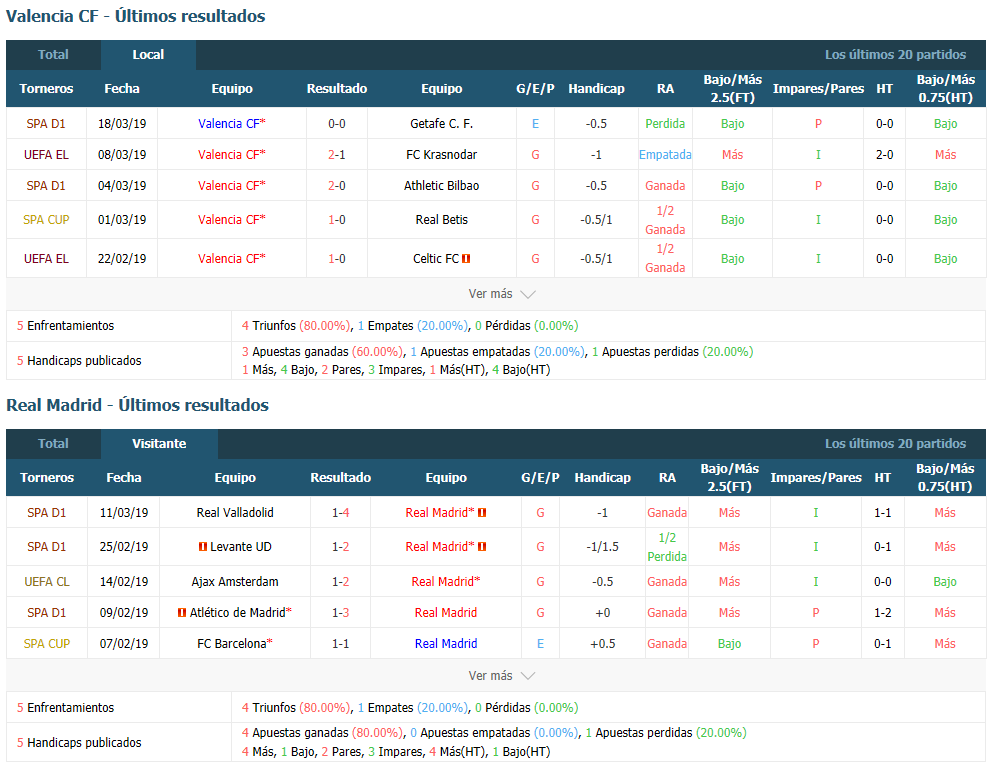Select the Local tab

148,54
